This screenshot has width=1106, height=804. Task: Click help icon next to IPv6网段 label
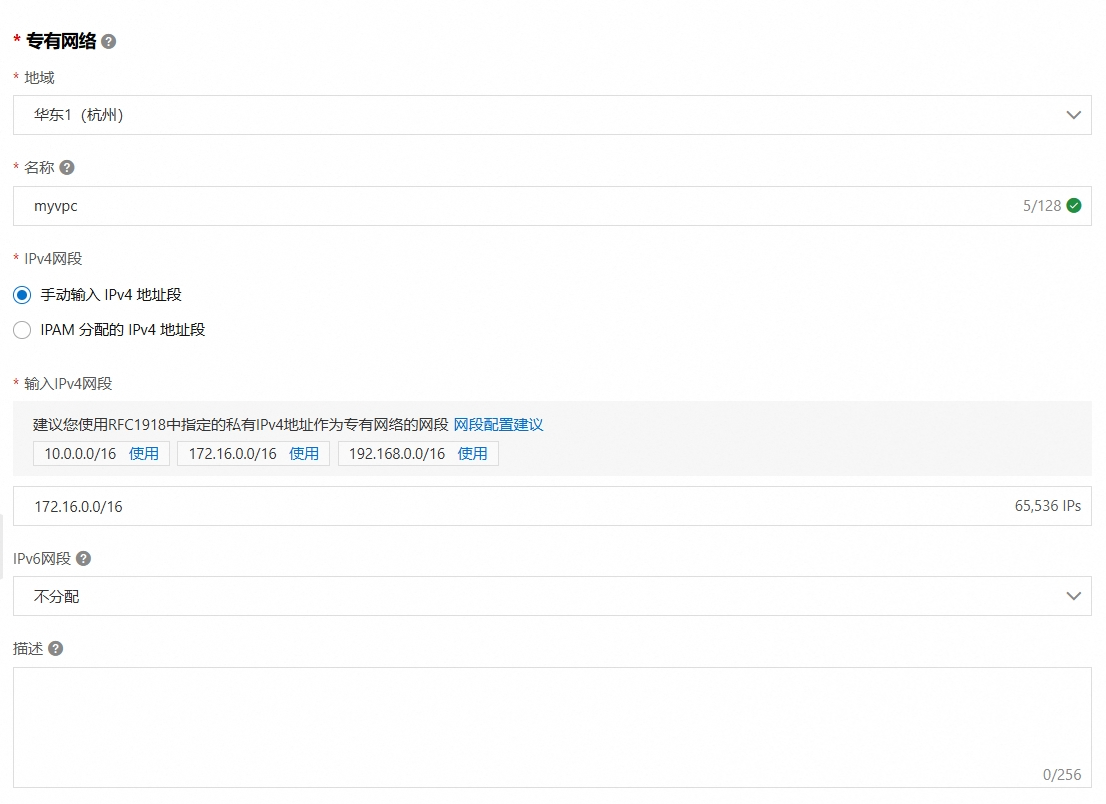pyautogui.click(x=84, y=558)
